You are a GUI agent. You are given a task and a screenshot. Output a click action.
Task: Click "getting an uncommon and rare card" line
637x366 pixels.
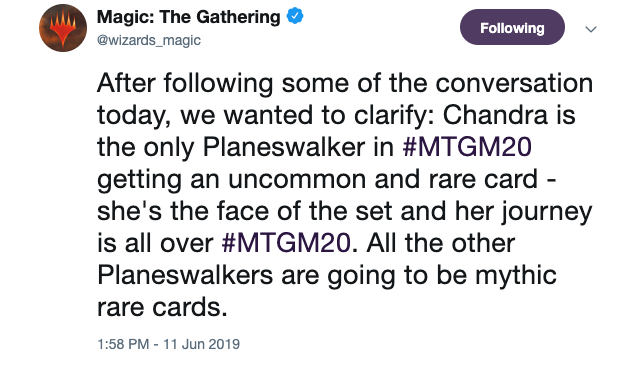pos(317,180)
